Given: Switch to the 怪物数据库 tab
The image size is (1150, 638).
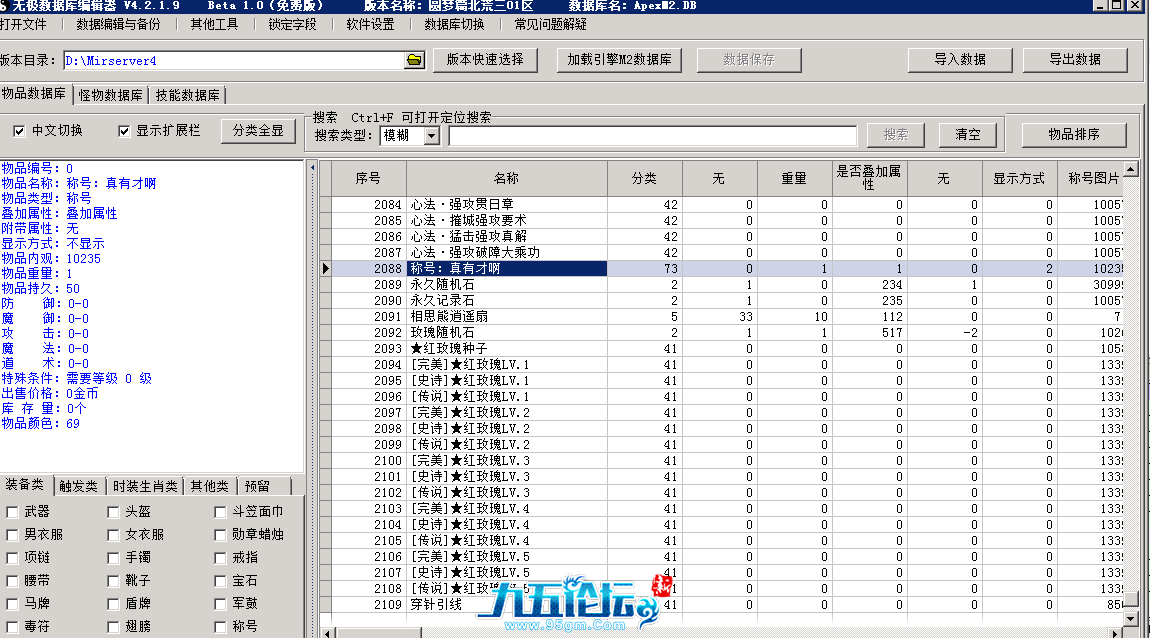Looking at the screenshot, I should [110, 96].
